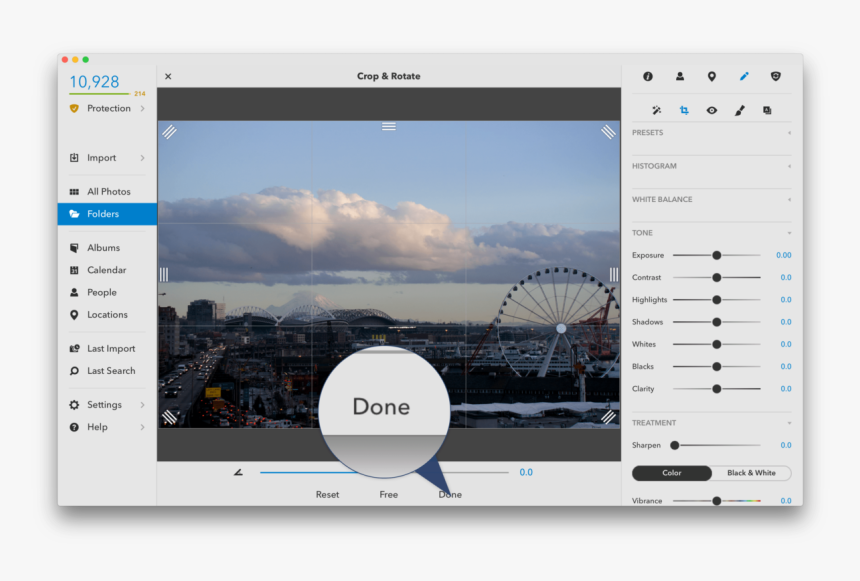Click the rotation angle slider track
Viewport: 860px width, 581px height.
[384, 472]
